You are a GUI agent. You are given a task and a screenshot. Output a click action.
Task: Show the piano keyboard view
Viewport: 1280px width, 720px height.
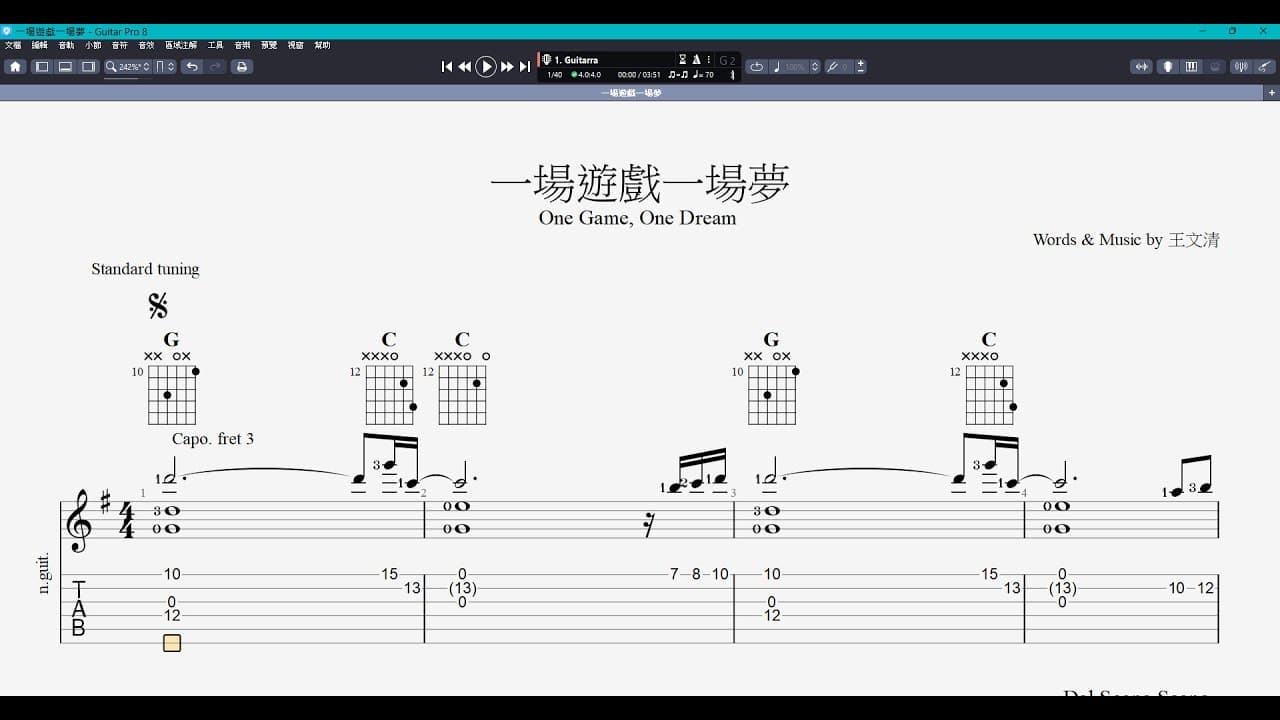(1191, 67)
